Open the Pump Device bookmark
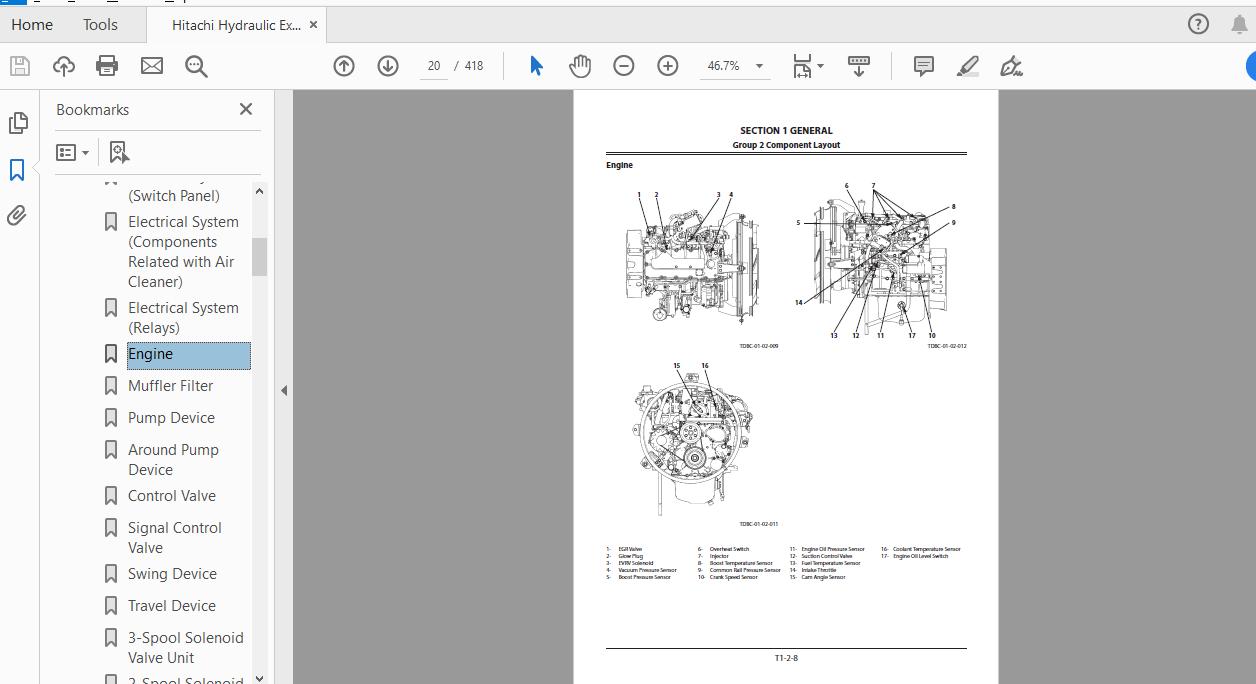The image size is (1256, 684). pyautogui.click(x=172, y=418)
